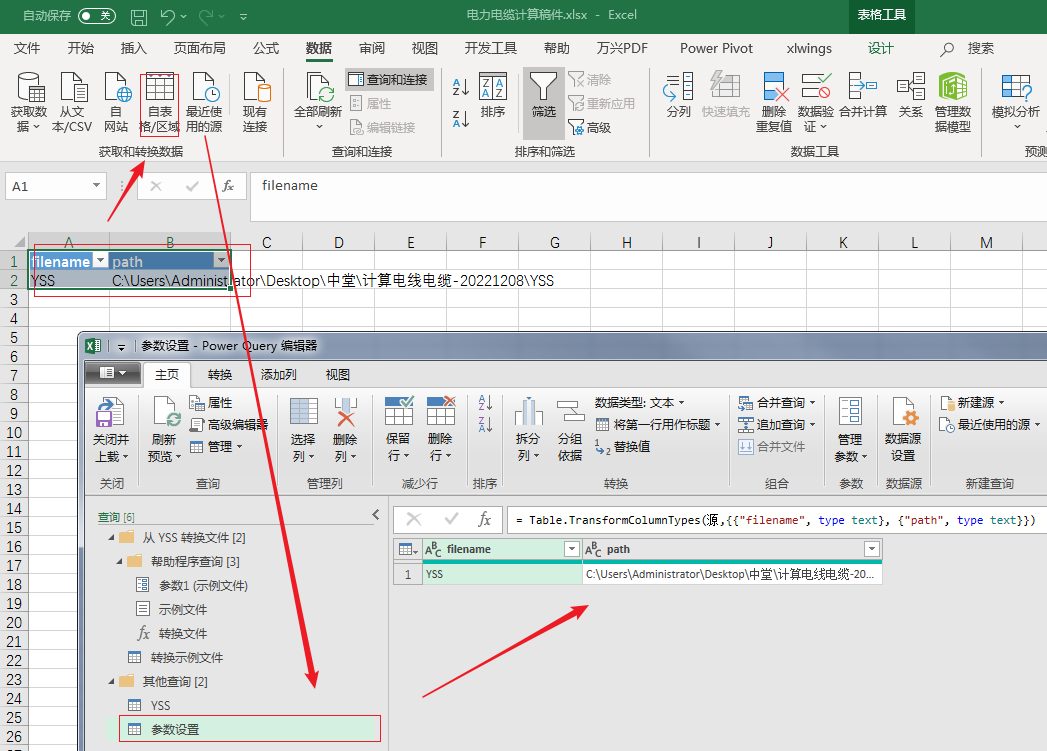The height and width of the screenshot is (751, 1047).
Task: Click Existing Connections (现有连接) icon
Action: (255, 102)
